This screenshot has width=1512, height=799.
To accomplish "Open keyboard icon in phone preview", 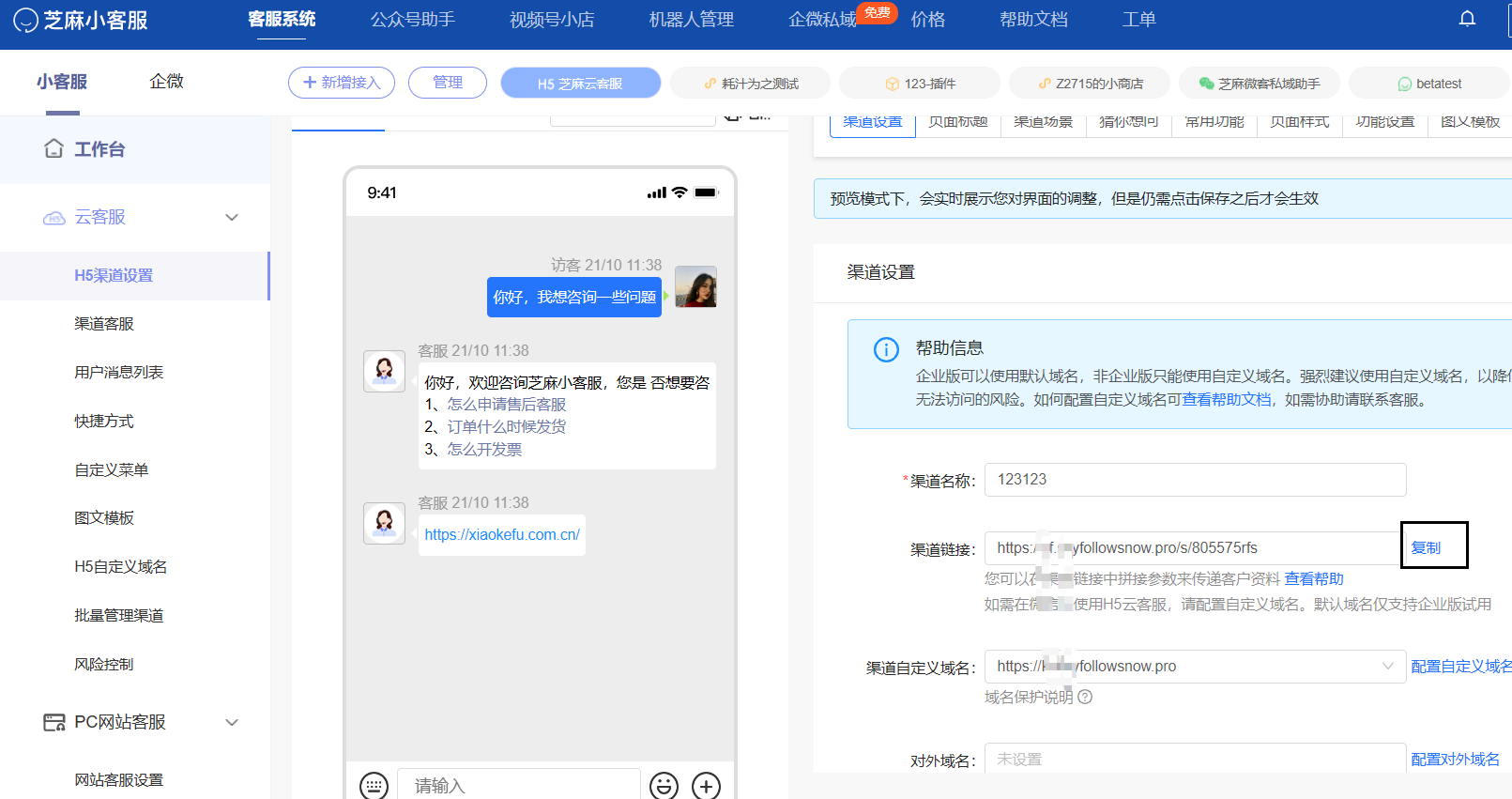I will click(374, 785).
